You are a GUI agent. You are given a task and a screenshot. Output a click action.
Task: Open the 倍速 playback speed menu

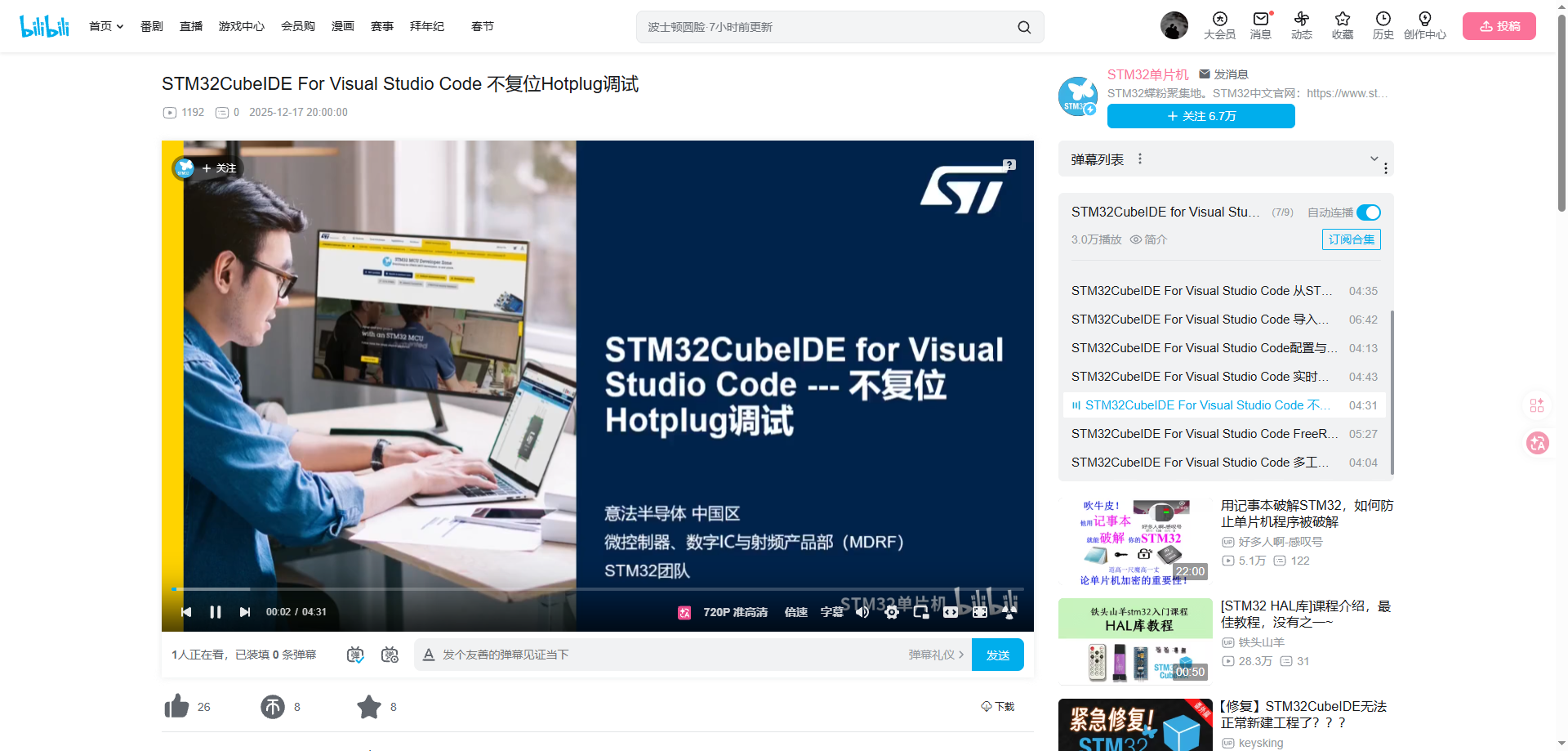796,612
